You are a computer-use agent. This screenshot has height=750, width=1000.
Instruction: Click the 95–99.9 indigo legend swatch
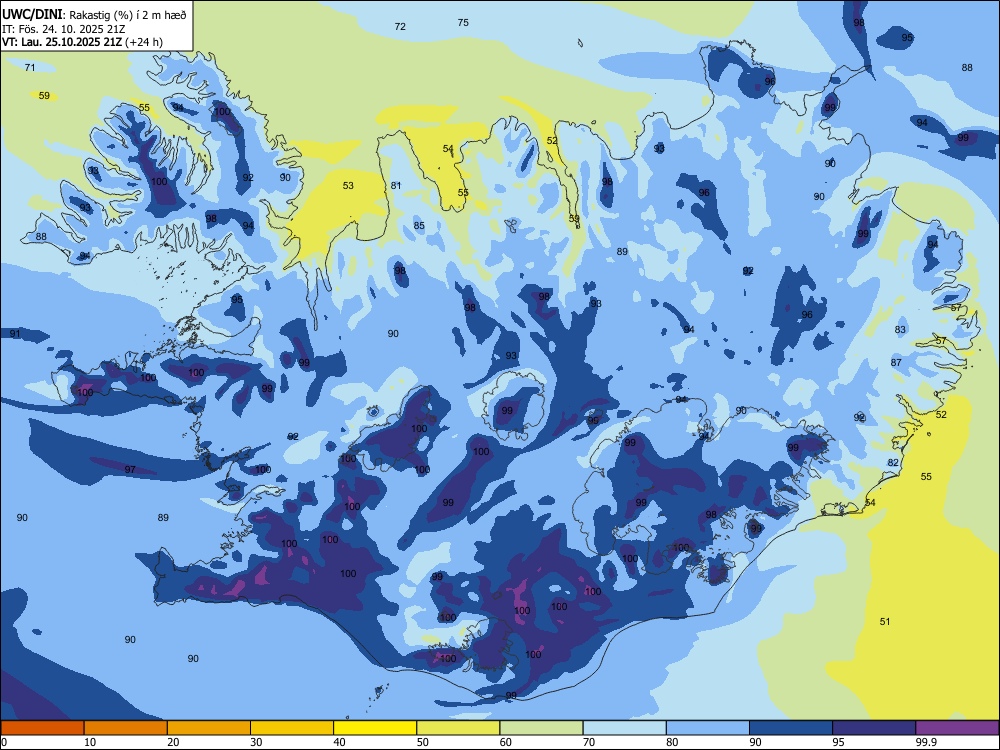[874, 728]
